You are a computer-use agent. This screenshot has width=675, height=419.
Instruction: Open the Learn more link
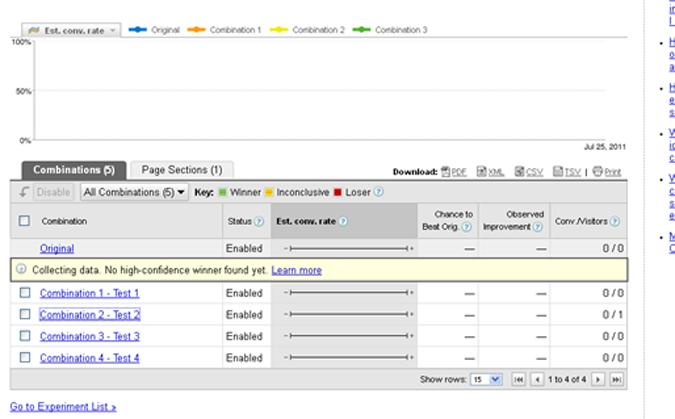tap(296, 270)
